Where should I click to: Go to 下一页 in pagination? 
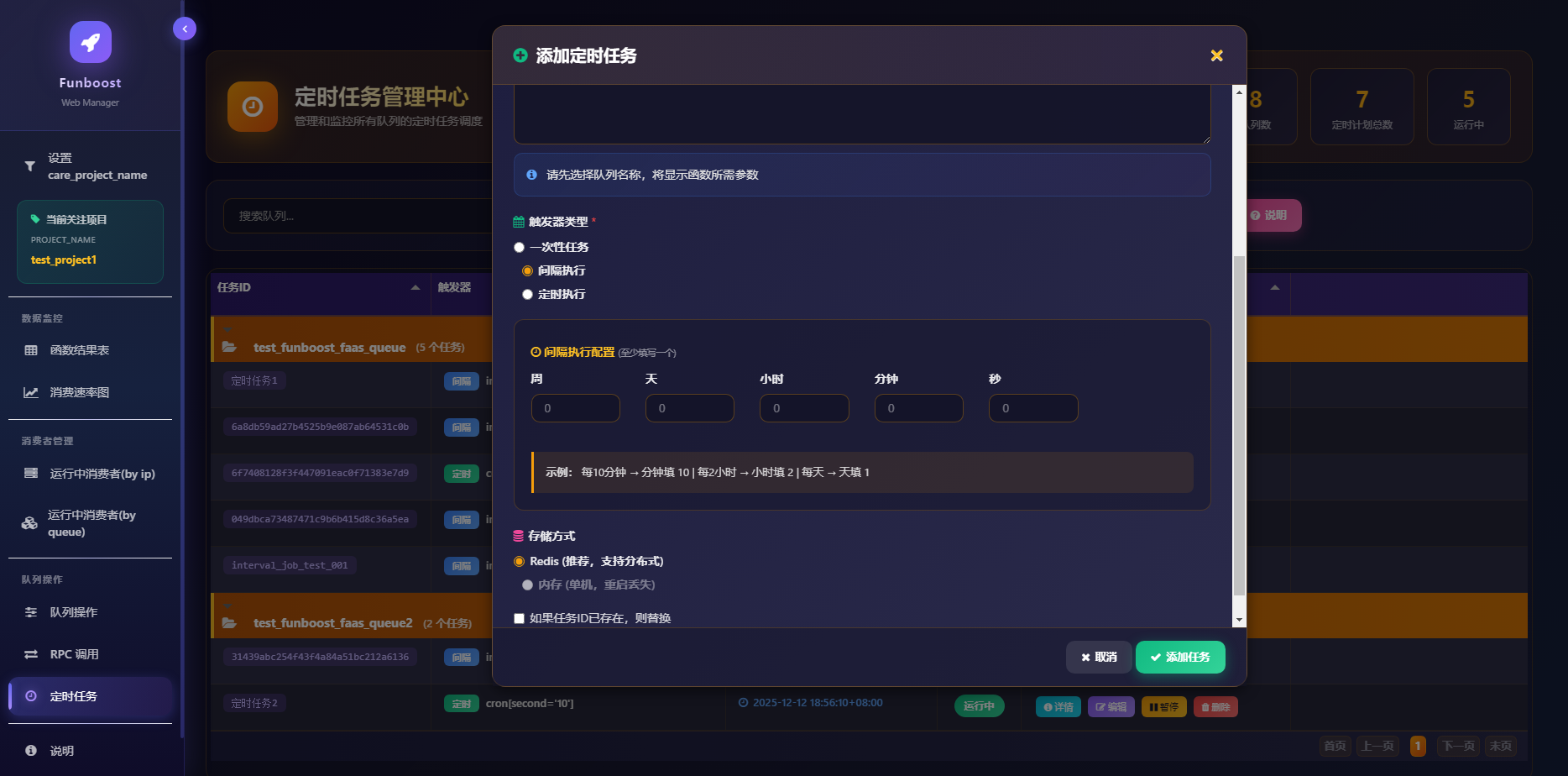pos(1458,746)
